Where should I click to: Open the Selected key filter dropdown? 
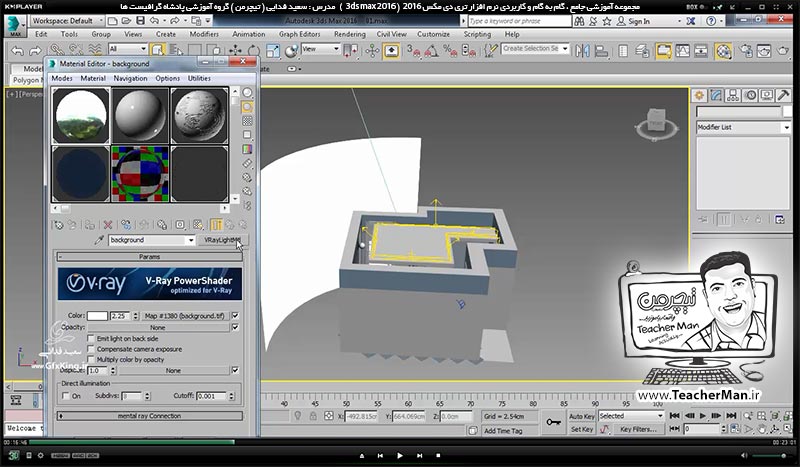click(631, 416)
